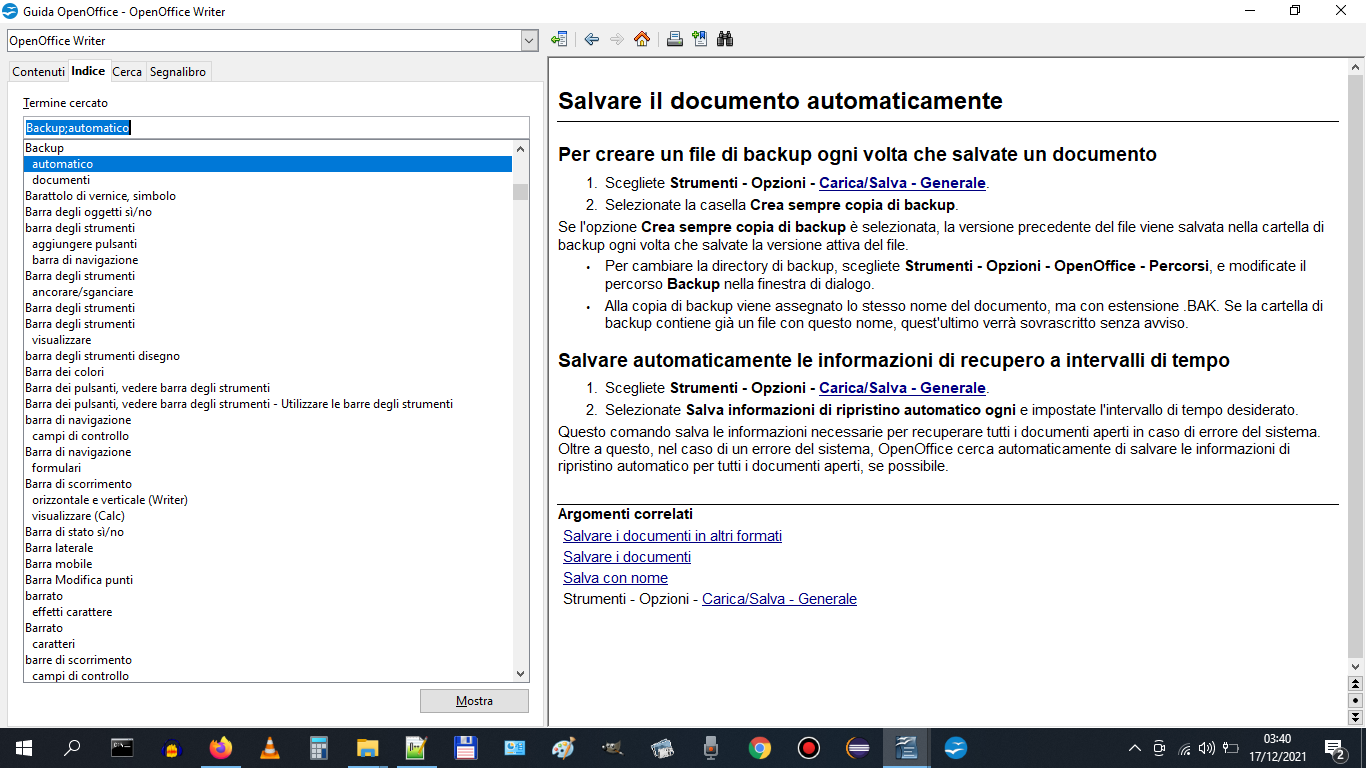Go forward with the grayed arrow icon

point(617,40)
